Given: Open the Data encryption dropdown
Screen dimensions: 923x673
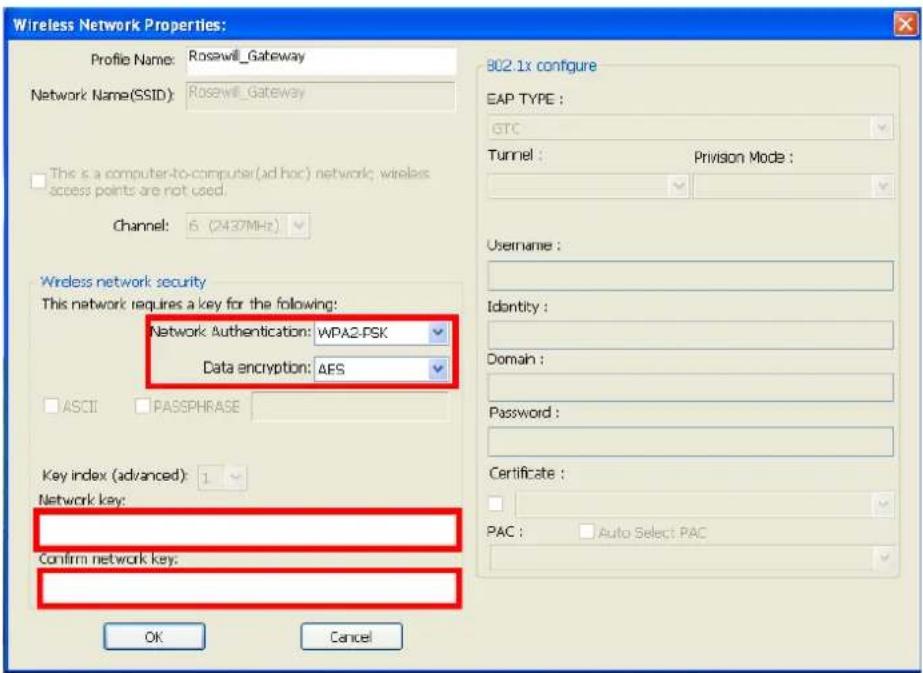Looking at the screenshot, I should [x=380, y=369].
